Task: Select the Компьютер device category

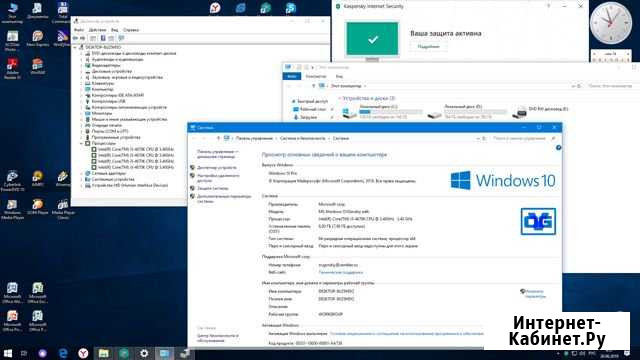Action: (102, 89)
